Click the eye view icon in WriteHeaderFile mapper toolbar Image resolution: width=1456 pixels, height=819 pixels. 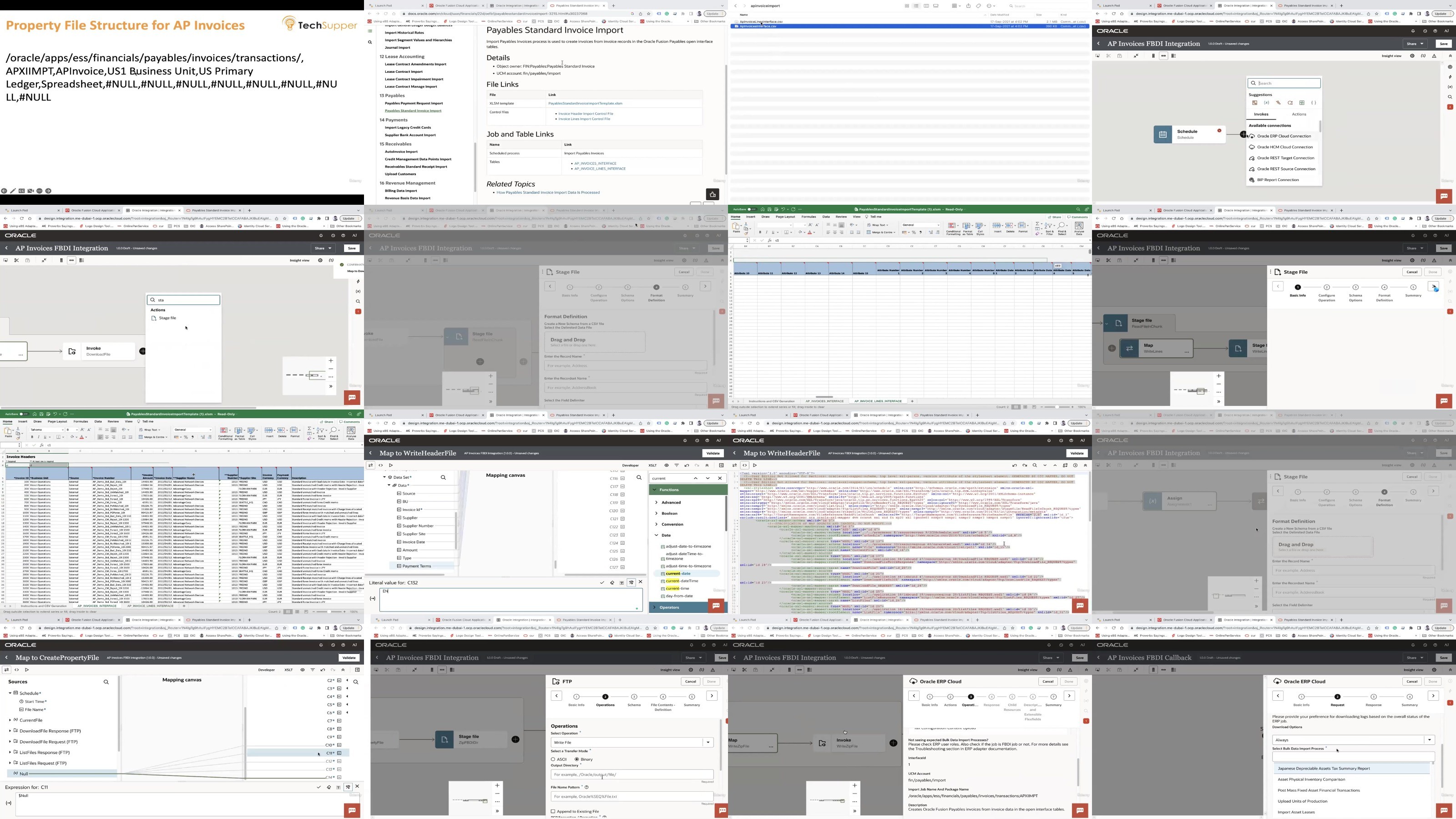click(x=667, y=465)
